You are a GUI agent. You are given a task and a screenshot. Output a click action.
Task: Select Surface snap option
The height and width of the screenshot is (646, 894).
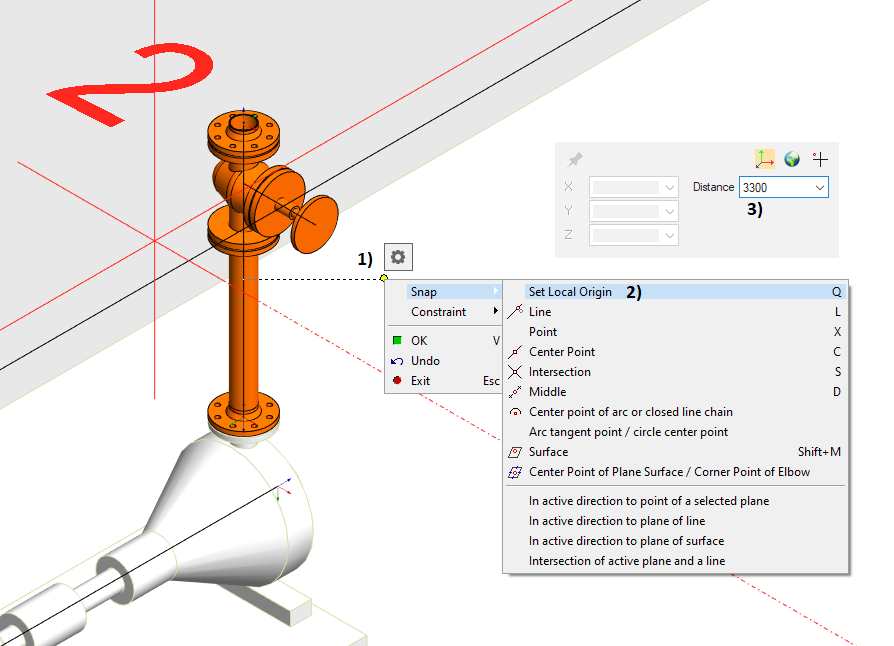[x=548, y=452]
